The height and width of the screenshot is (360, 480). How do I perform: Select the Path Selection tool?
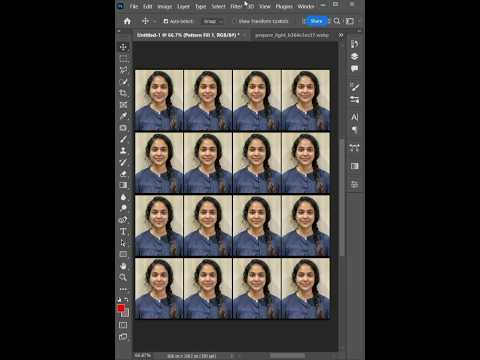123,243
